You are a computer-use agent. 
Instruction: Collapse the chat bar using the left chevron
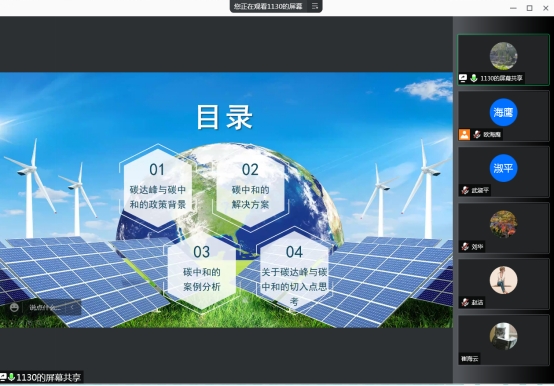[72, 307]
